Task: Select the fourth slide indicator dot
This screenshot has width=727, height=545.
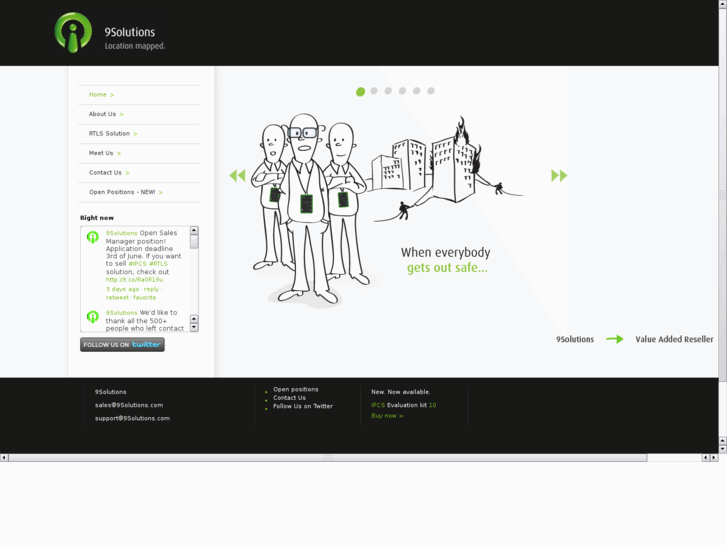Action: [402, 91]
